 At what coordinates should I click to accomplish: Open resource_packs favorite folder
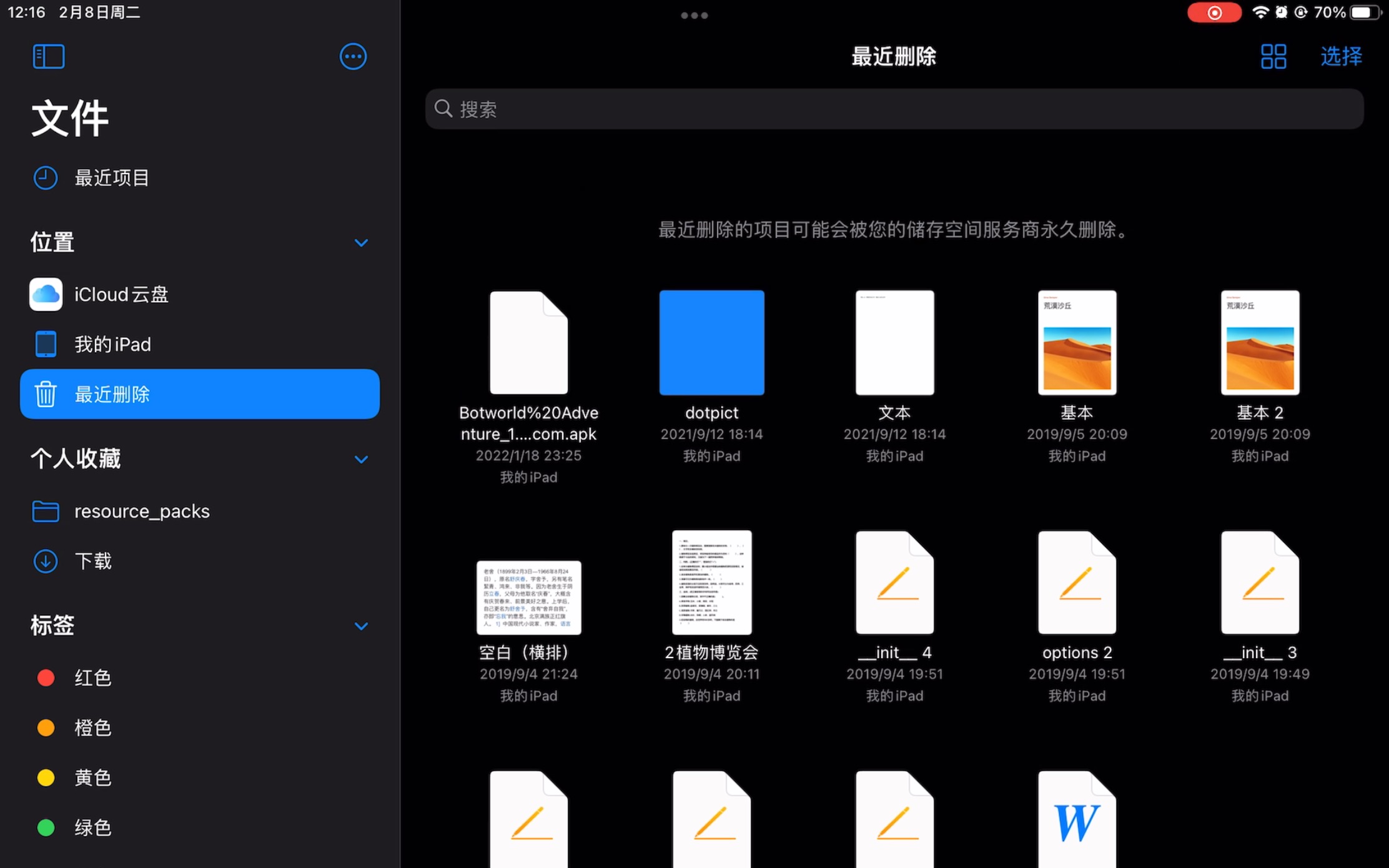point(141,511)
